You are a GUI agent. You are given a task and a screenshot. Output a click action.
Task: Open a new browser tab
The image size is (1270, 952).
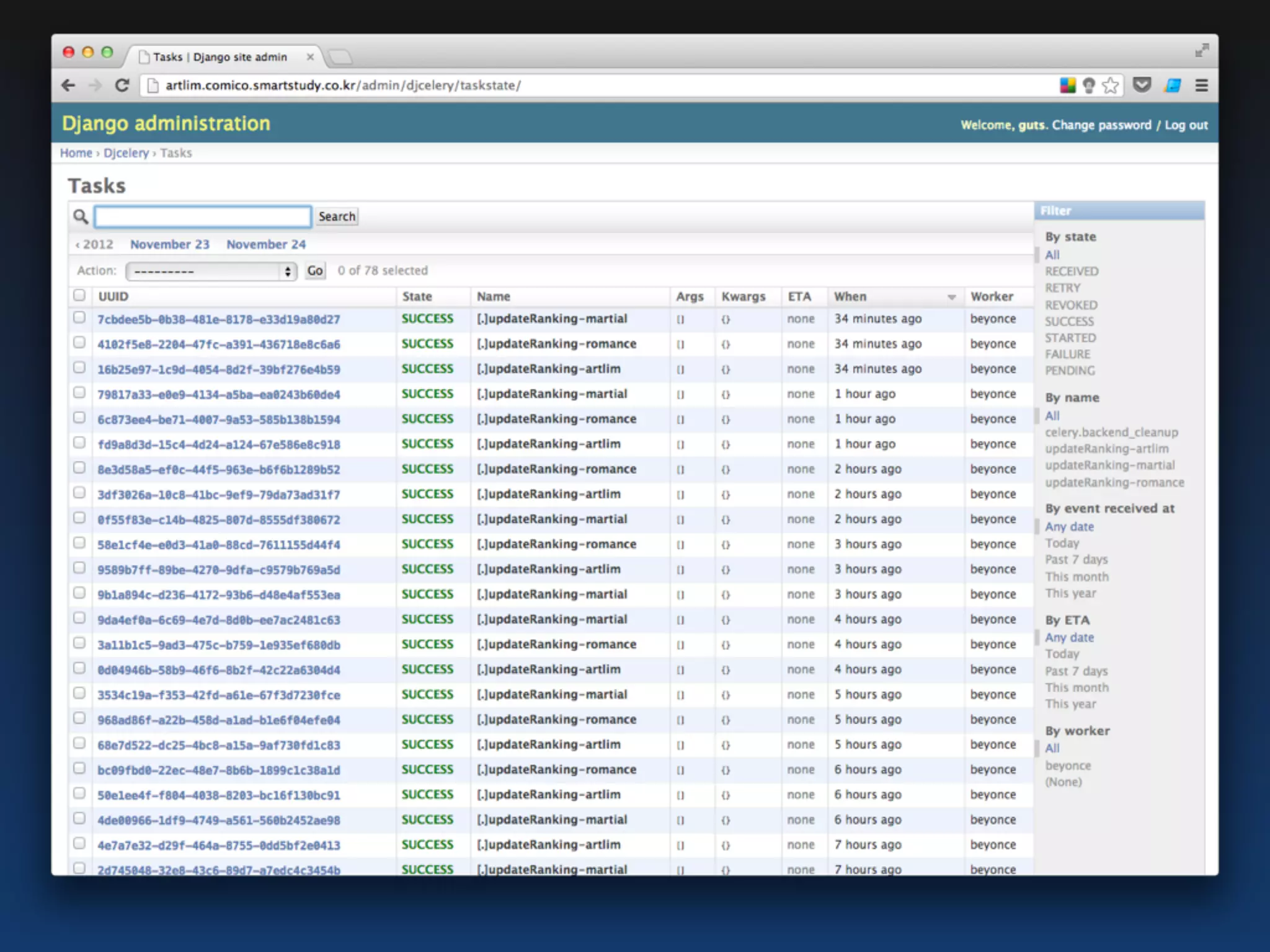click(x=340, y=58)
